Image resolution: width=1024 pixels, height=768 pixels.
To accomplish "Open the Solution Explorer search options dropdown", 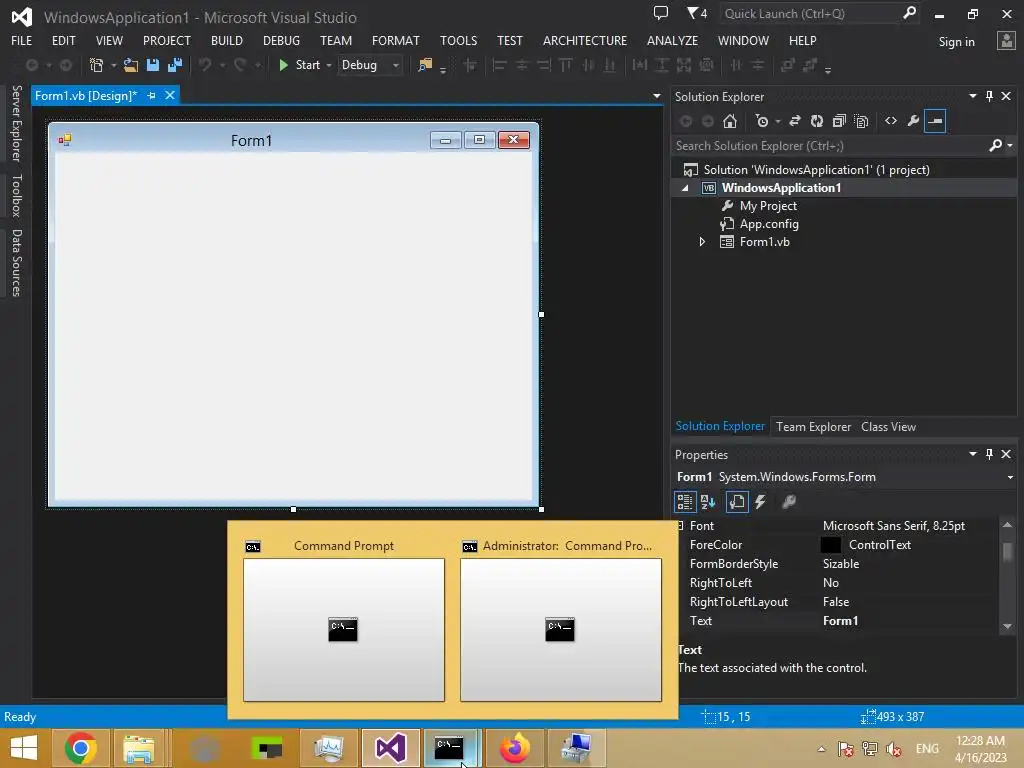I will [1010, 146].
